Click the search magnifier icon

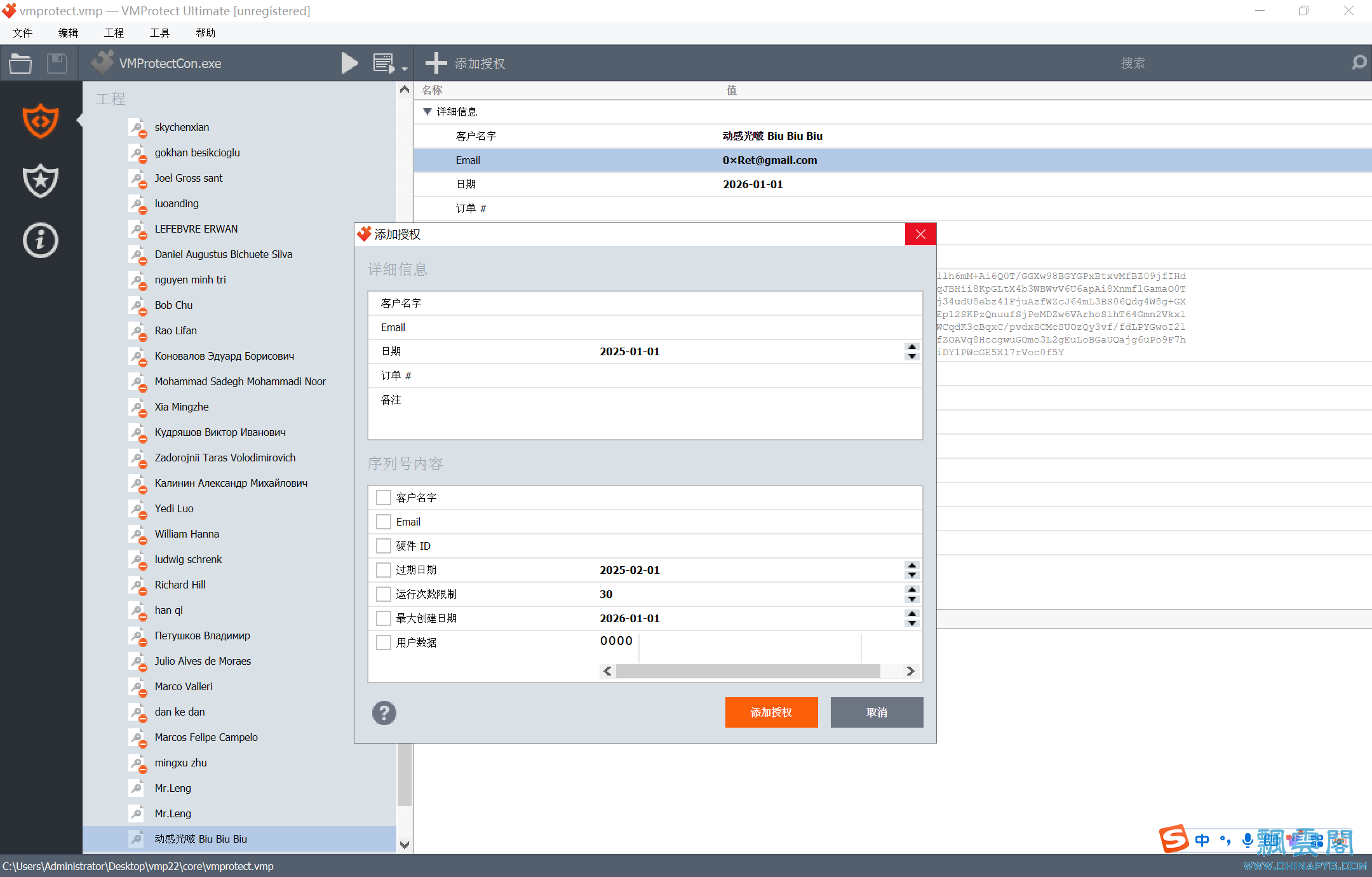[x=1359, y=63]
